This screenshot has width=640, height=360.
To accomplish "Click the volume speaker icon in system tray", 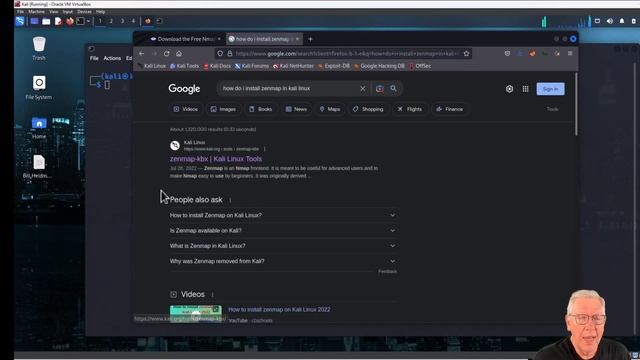I will [x=609, y=21].
